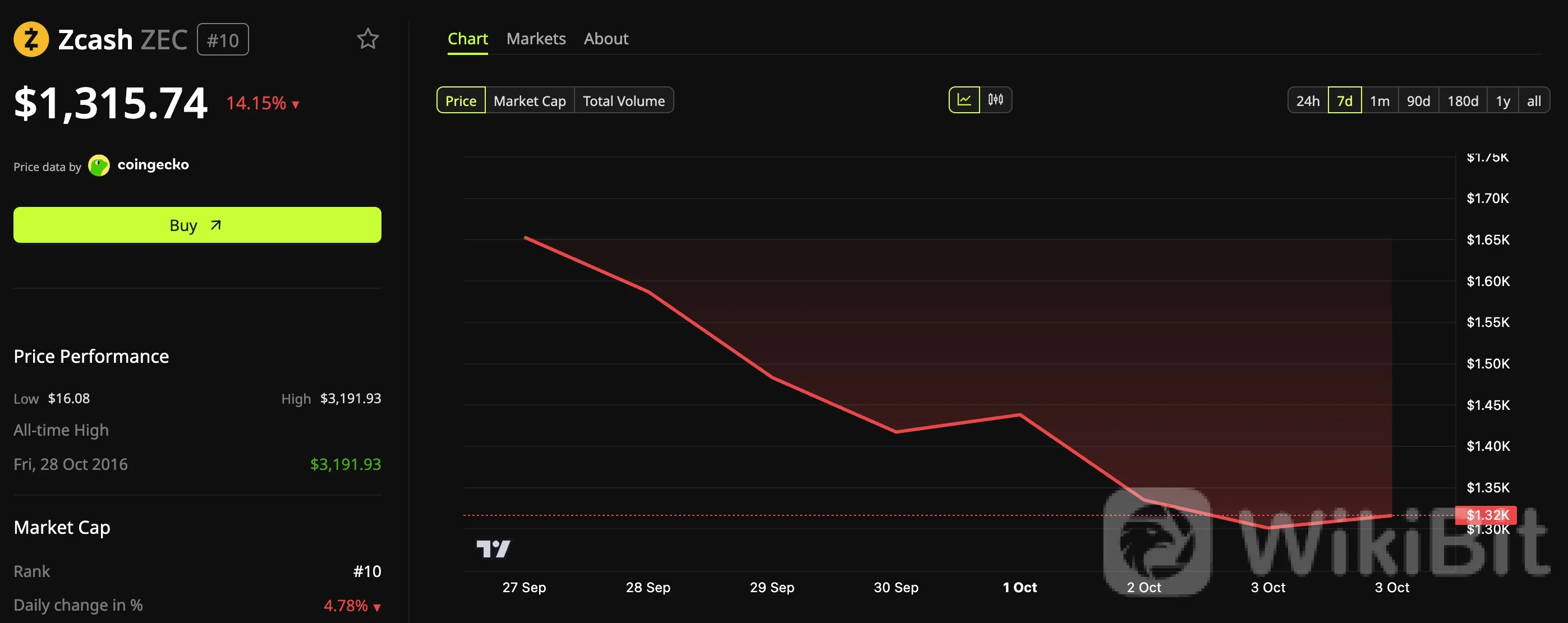Open the Chart tab
The width and height of the screenshot is (1568, 623).
click(x=467, y=39)
